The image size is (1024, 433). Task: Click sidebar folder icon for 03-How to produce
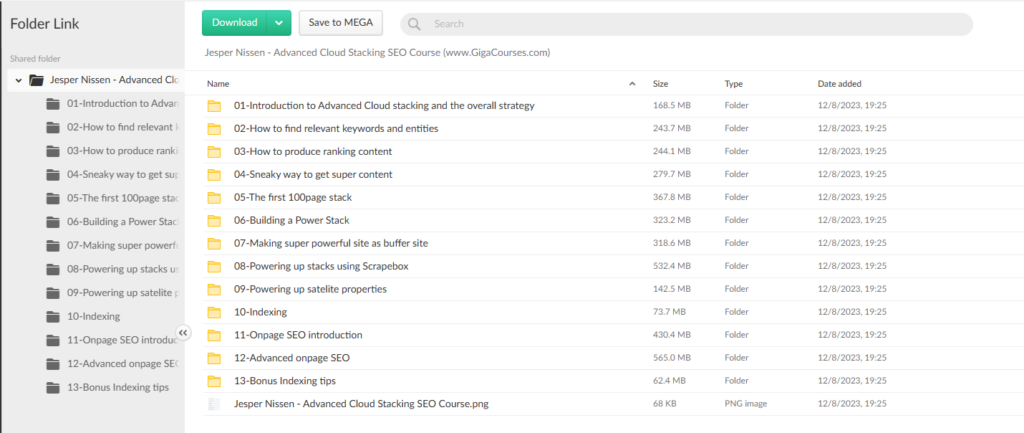coord(53,151)
